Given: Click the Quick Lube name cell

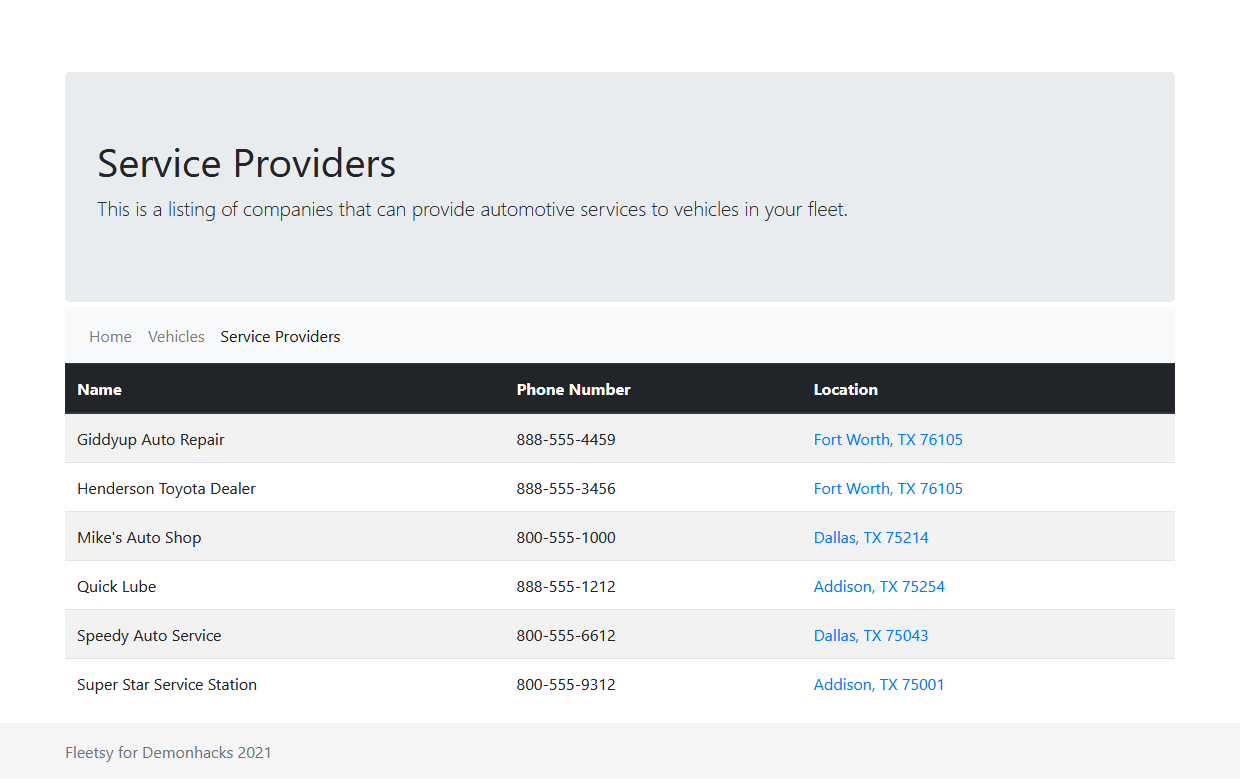Looking at the screenshot, I should click(116, 587).
